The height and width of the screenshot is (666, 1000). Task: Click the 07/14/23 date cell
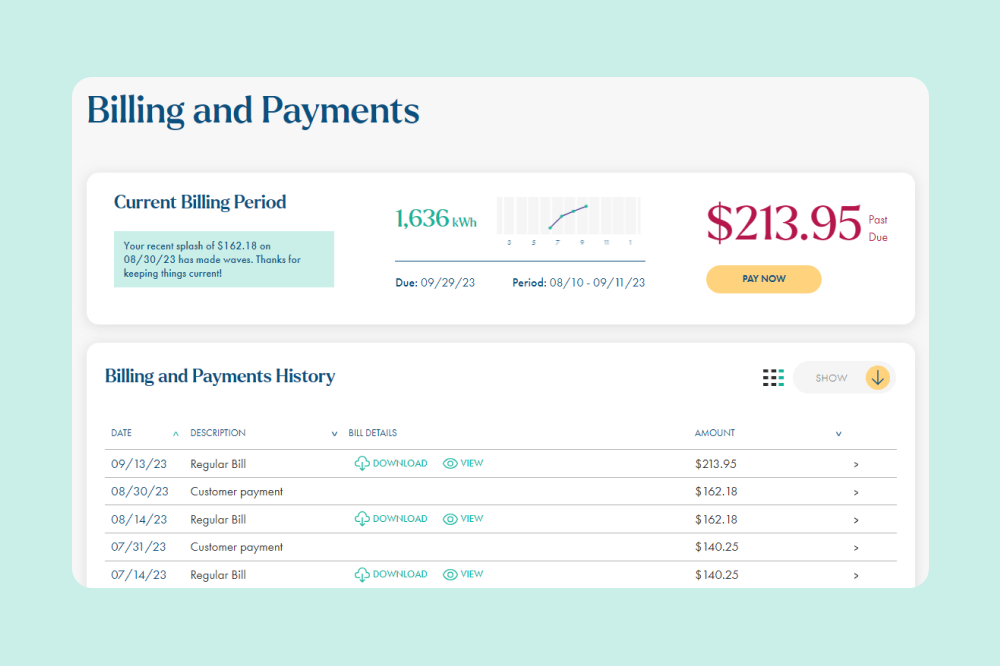coord(138,575)
